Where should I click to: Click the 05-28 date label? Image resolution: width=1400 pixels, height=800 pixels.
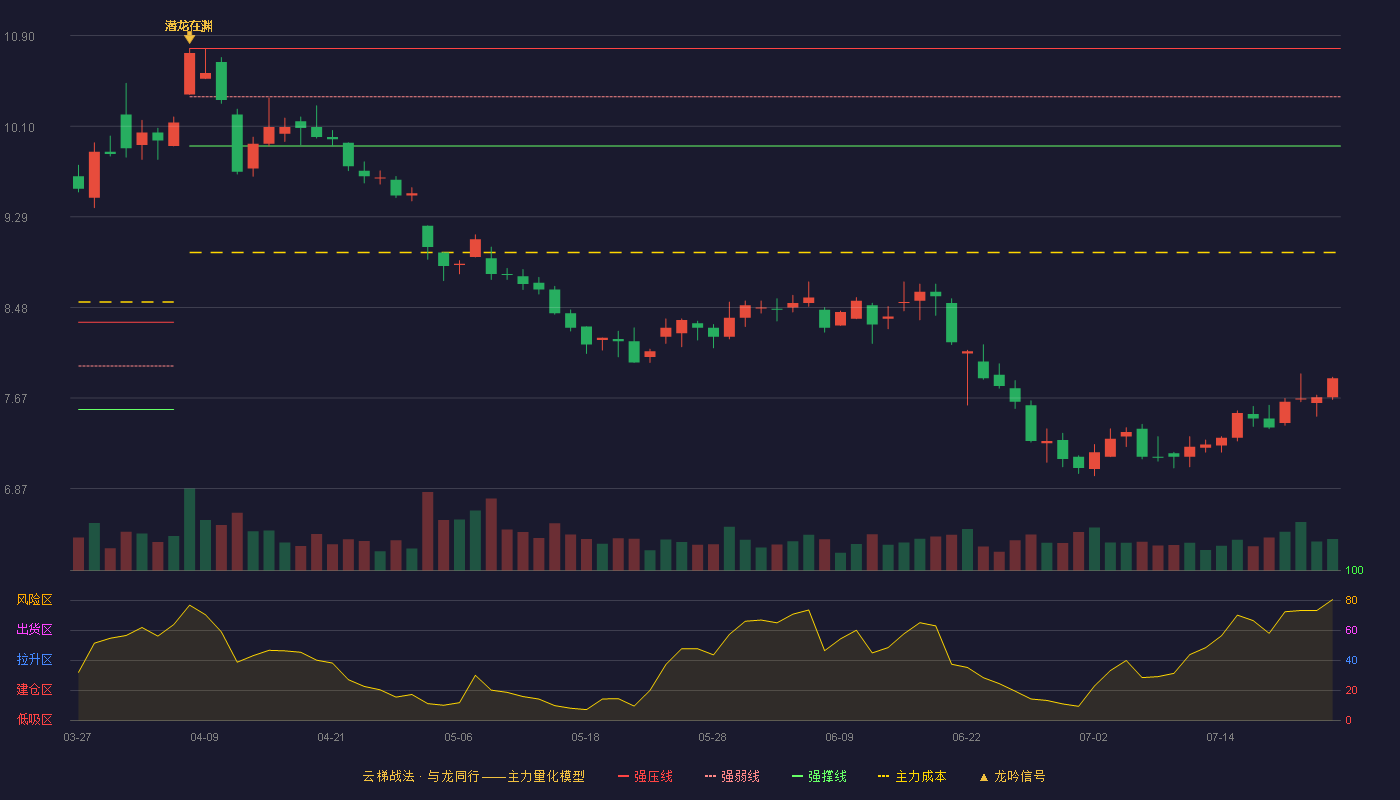[x=712, y=737]
